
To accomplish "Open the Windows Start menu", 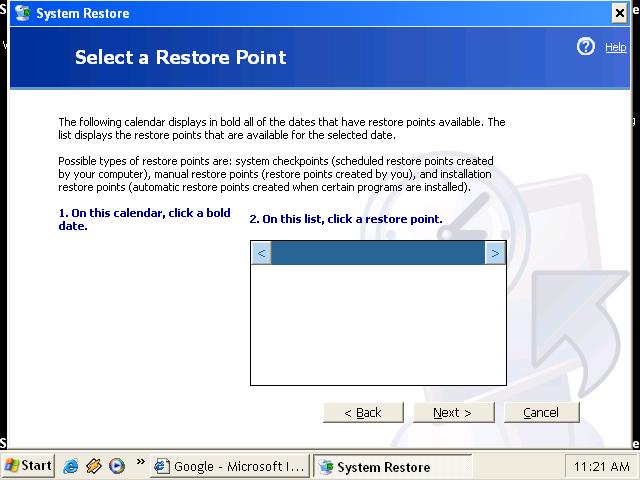I will pos(28,466).
